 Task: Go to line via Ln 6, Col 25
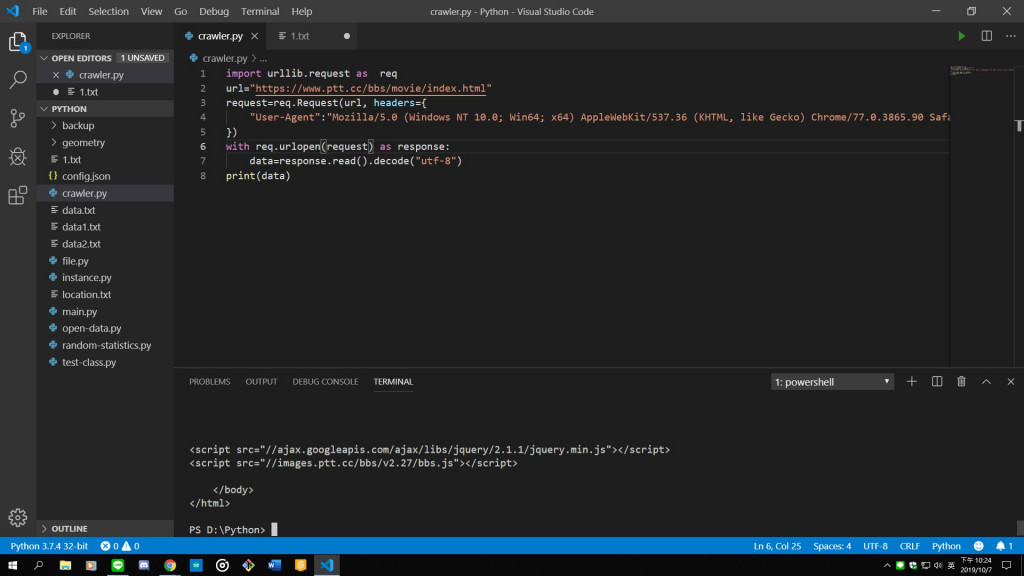777,546
